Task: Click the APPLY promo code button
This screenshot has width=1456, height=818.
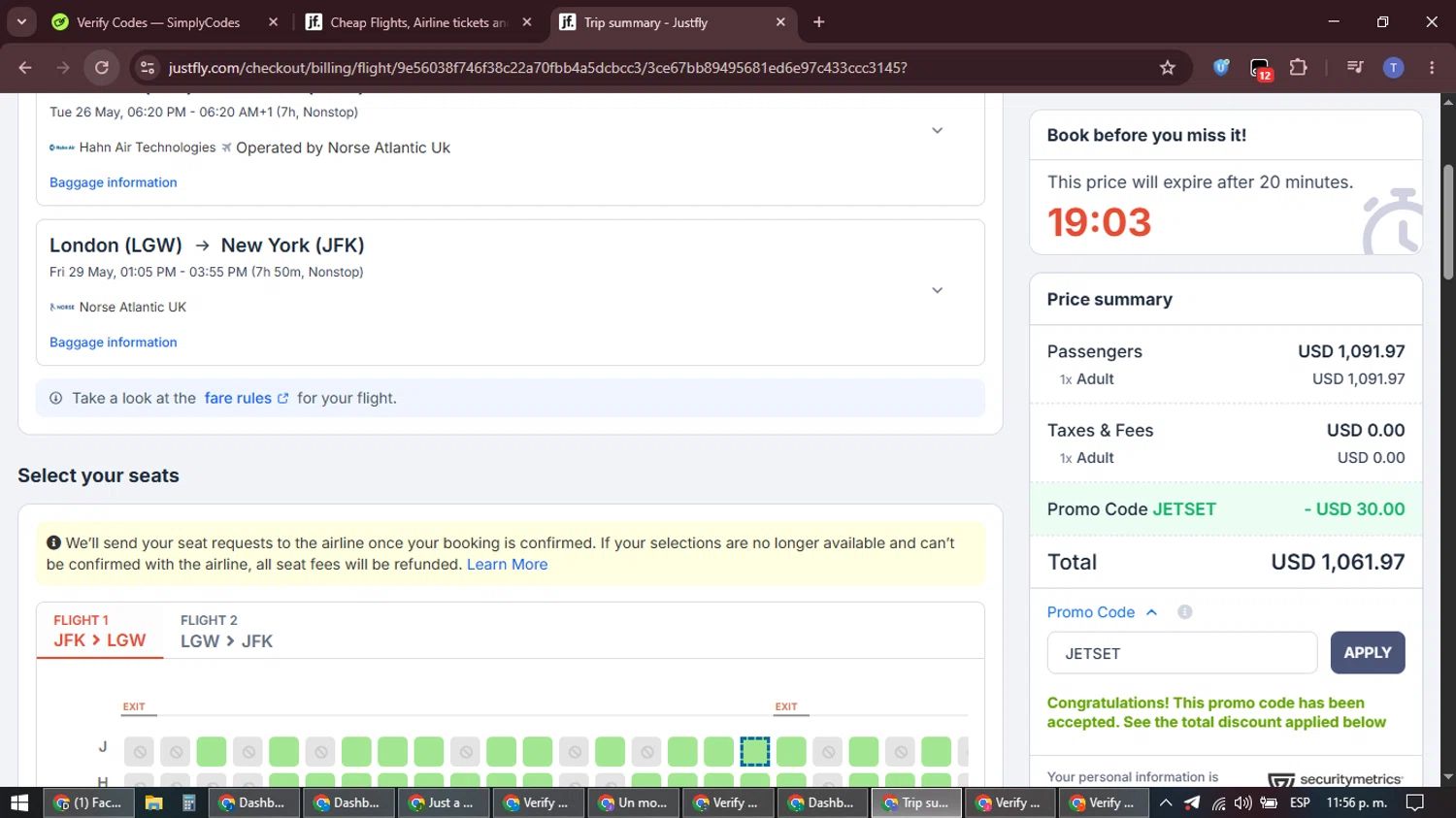Action: pyautogui.click(x=1368, y=652)
